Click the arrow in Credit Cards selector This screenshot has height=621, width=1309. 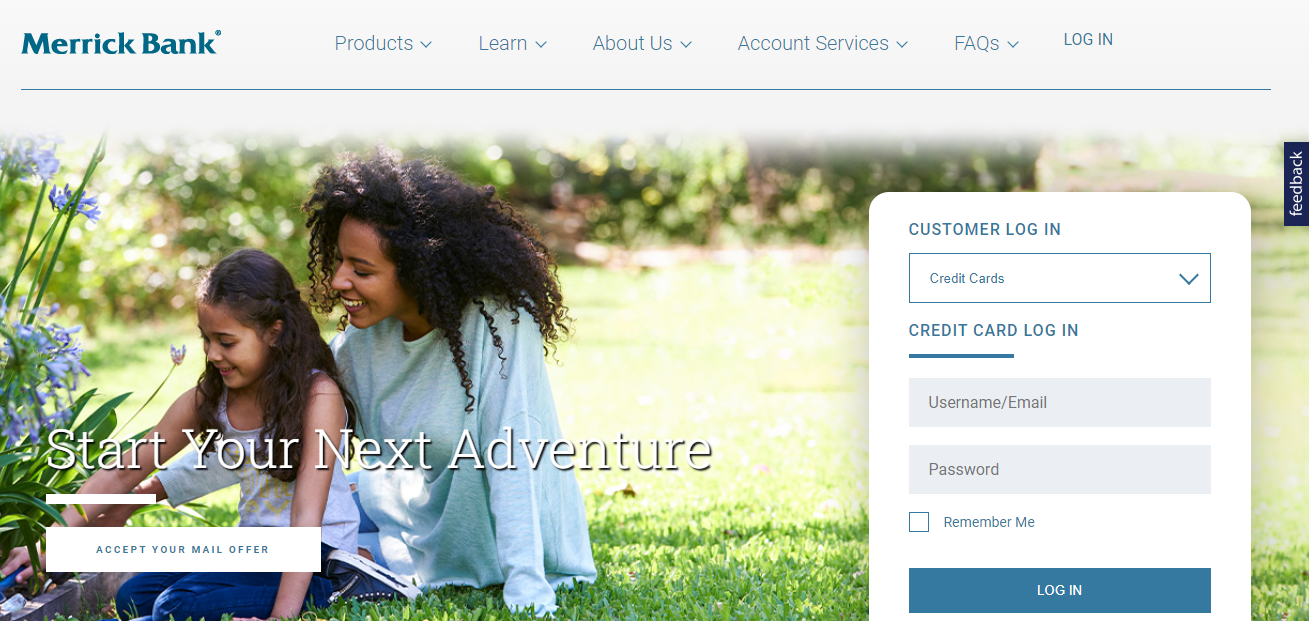click(x=1189, y=279)
